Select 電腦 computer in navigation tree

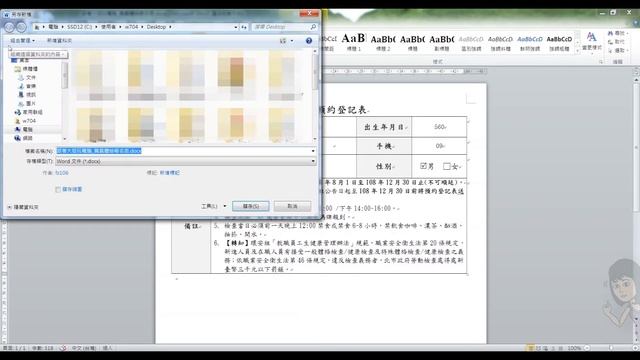[x=24, y=129]
